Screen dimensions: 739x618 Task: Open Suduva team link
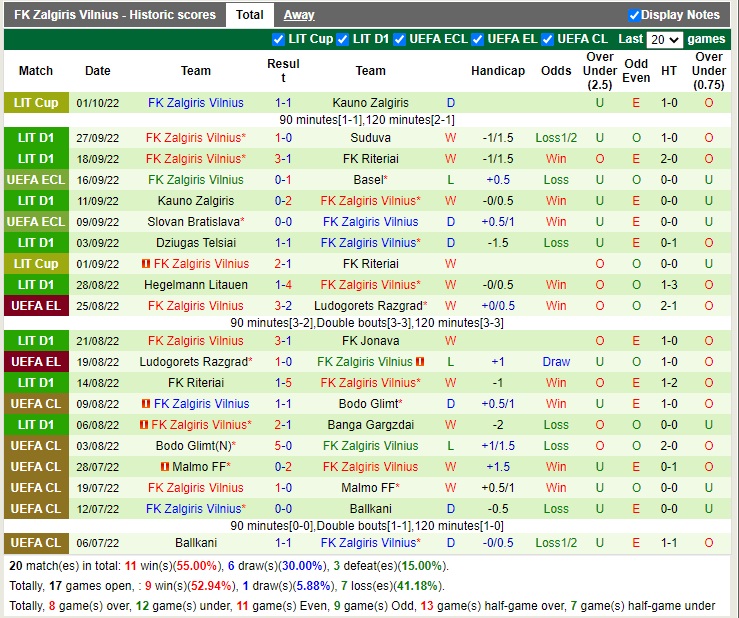[370, 138]
